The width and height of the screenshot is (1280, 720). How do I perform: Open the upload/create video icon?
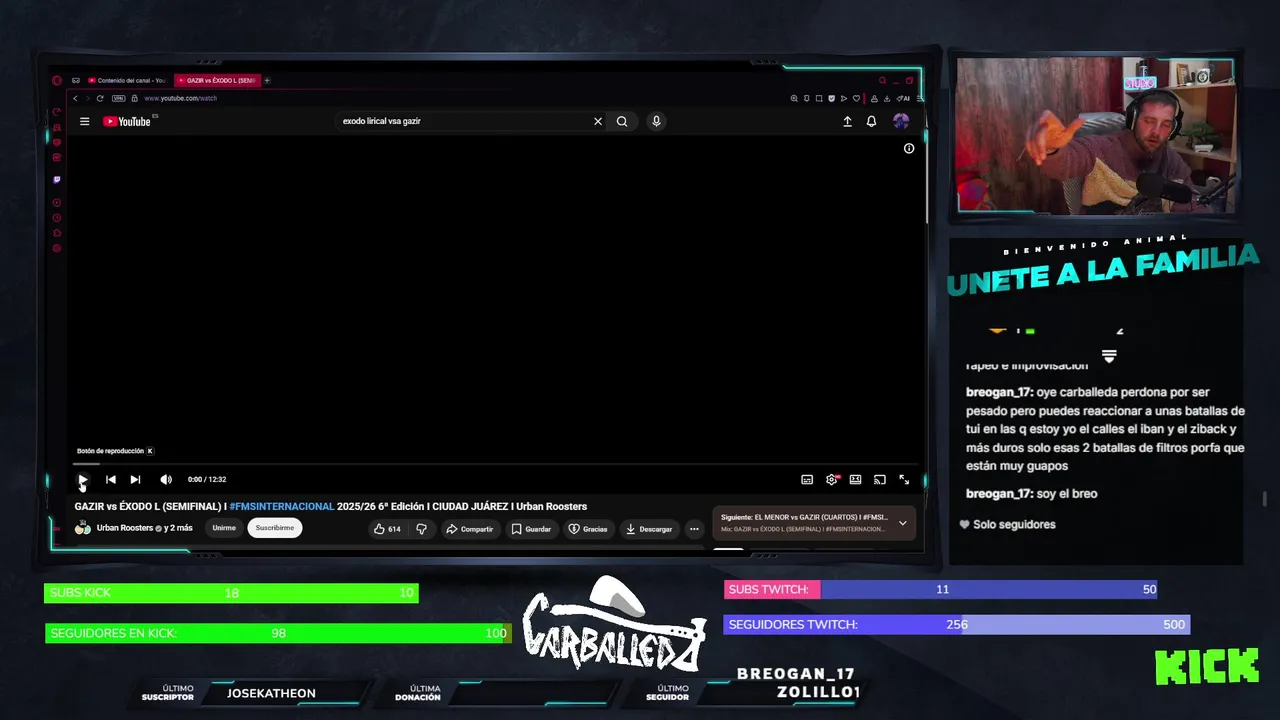click(x=847, y=121)
